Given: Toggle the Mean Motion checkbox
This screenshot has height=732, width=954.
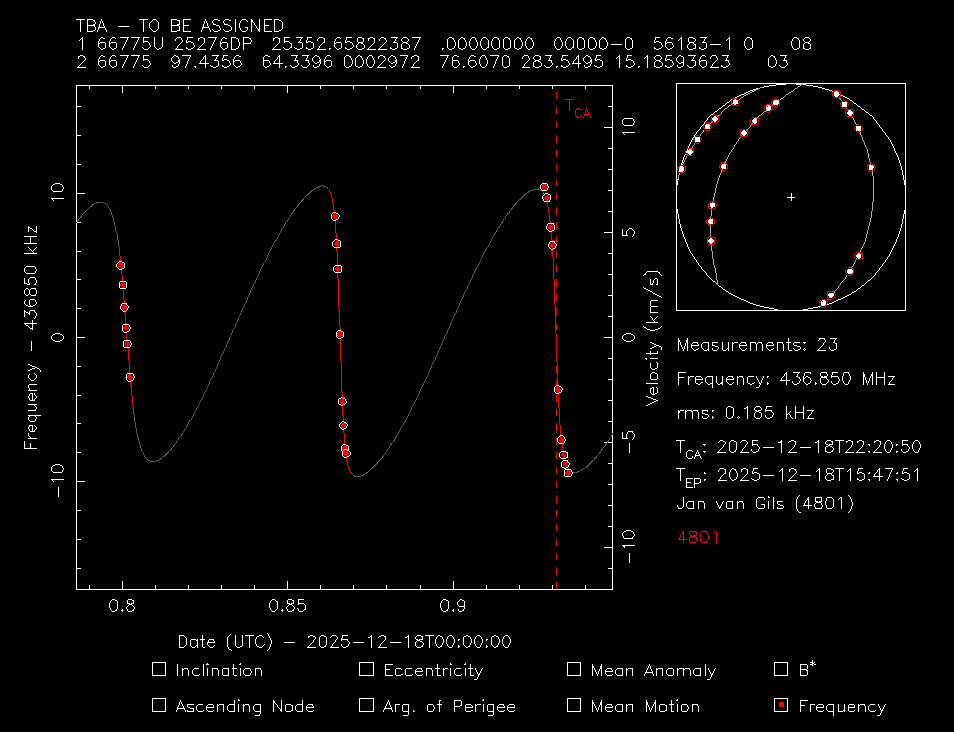Looking at the screenshot, I should [x=574, y=705].
